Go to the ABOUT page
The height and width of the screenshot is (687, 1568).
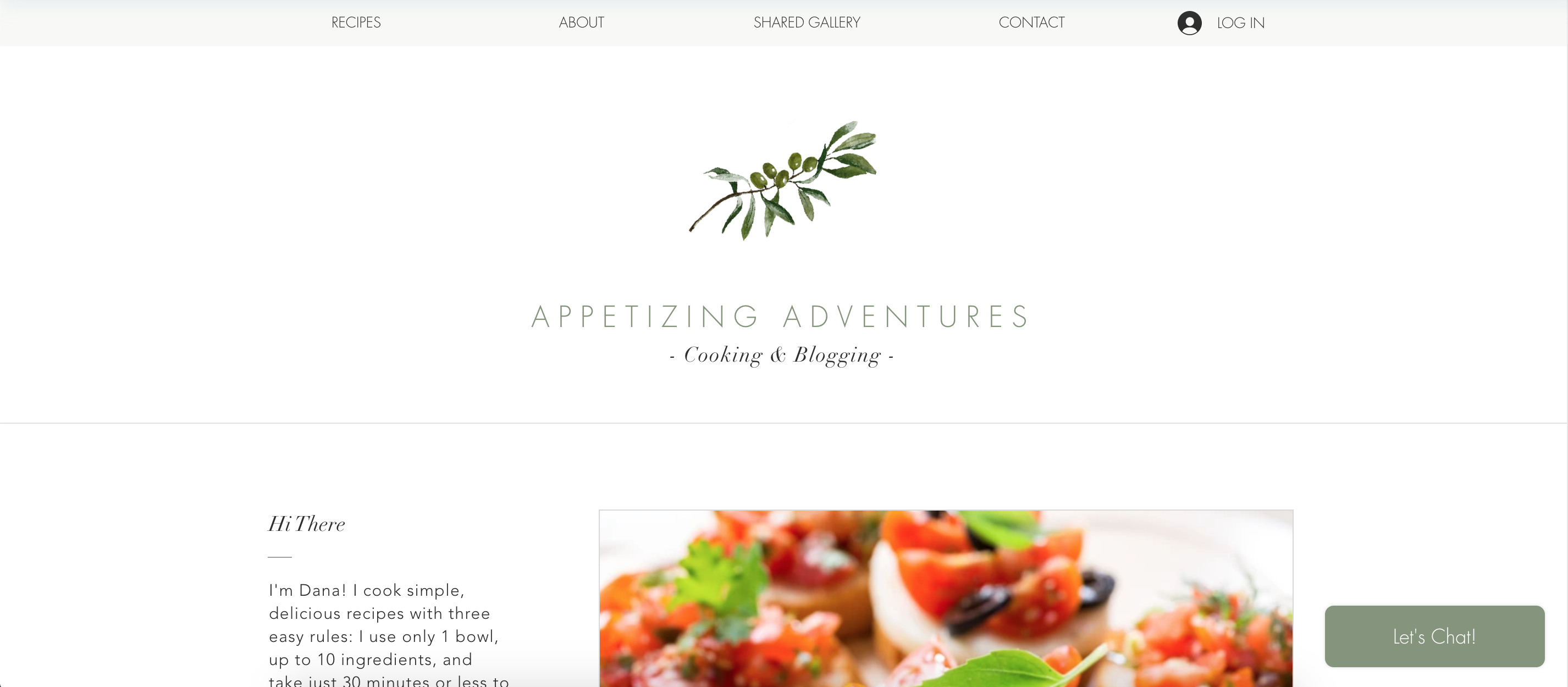tap(581, 23)
